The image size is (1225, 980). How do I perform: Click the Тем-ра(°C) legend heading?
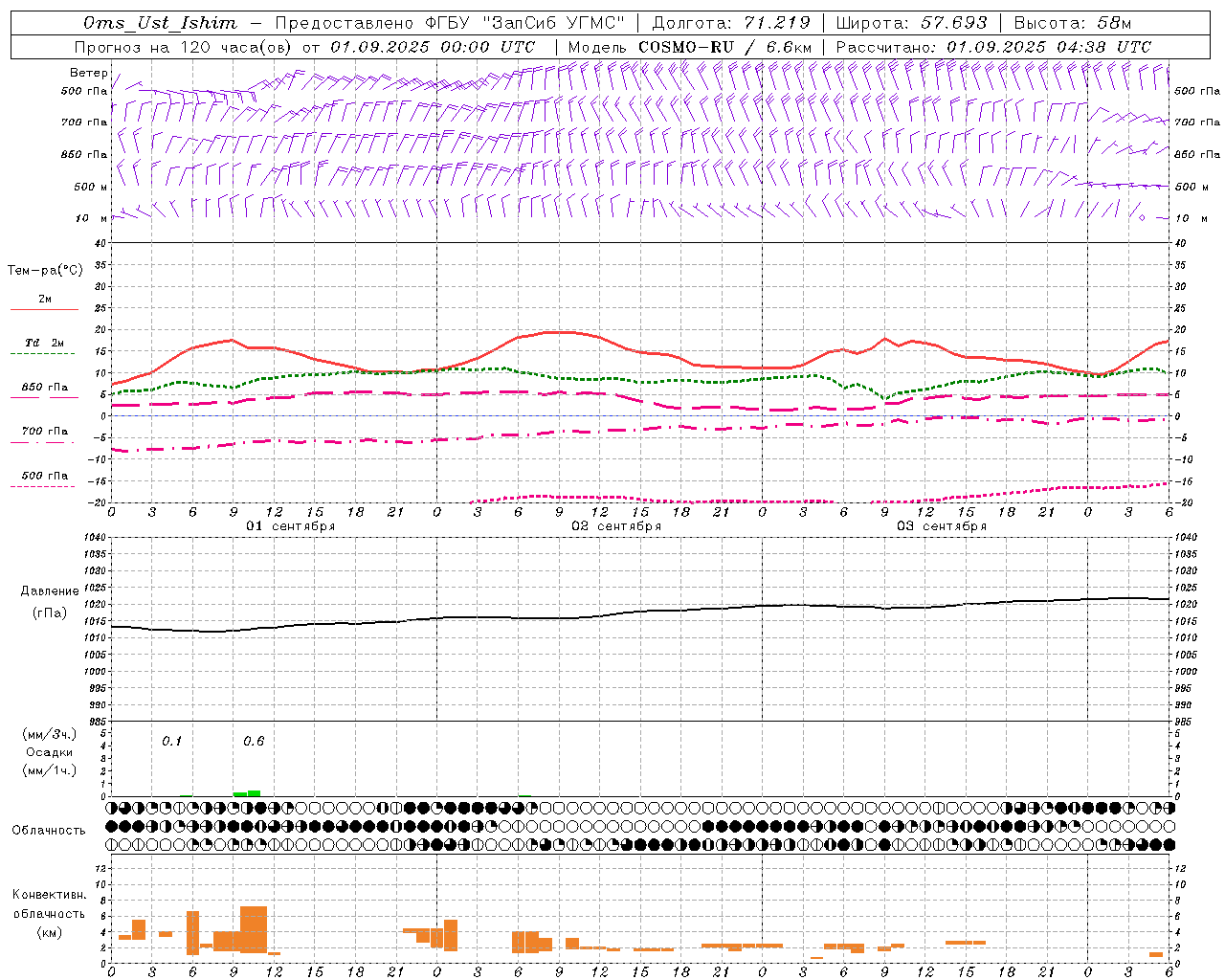pos(45,271)
